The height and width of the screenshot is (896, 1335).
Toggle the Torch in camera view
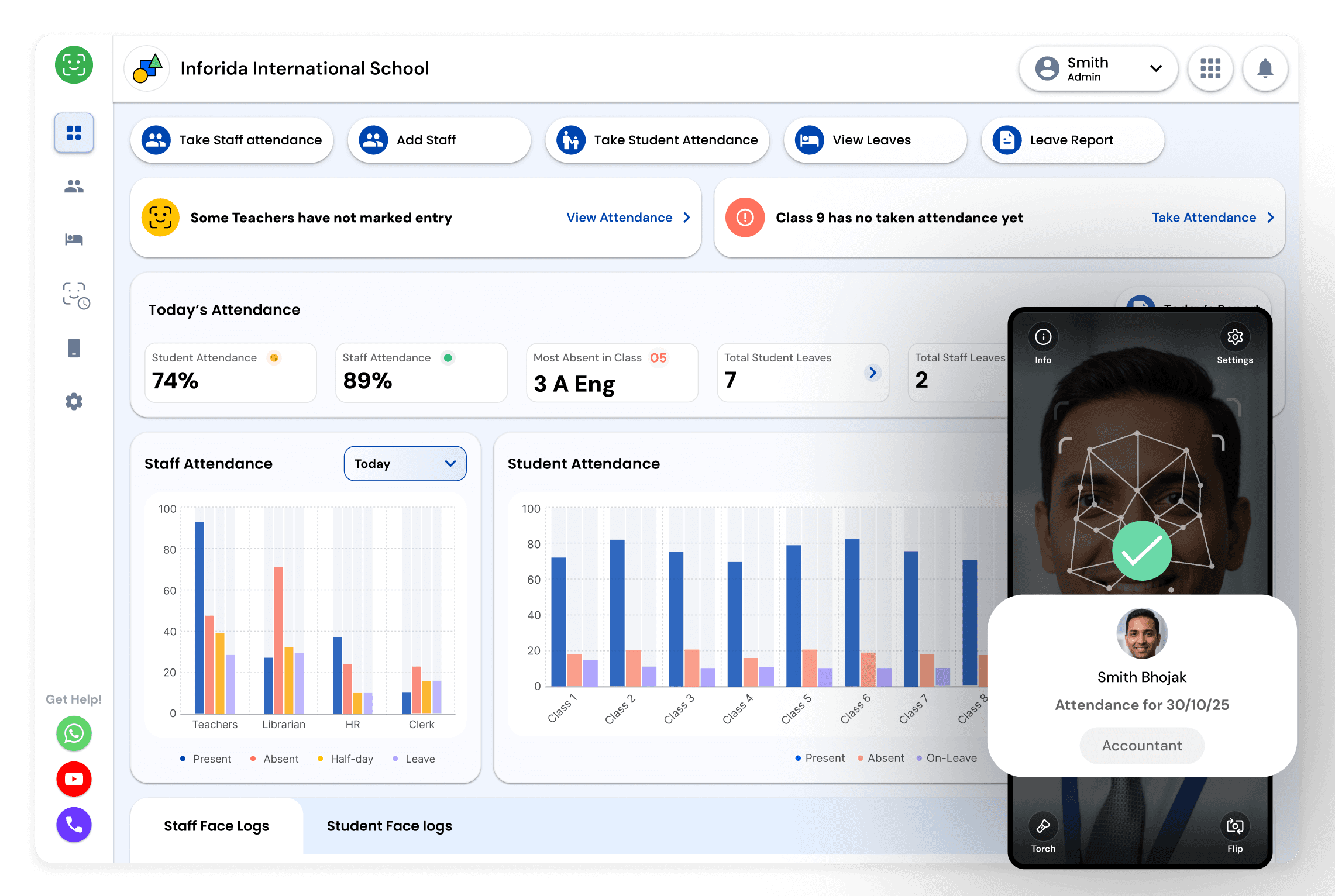(1043, 826)
